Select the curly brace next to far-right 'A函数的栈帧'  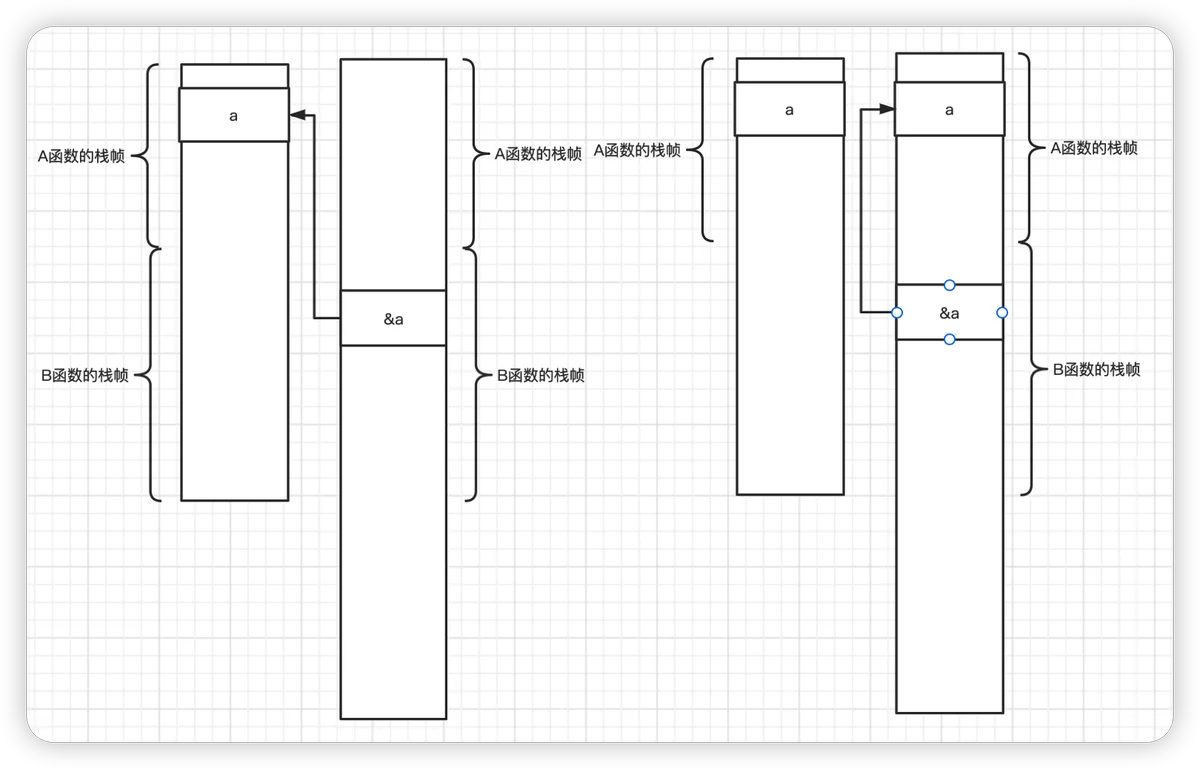[1029, 148]
